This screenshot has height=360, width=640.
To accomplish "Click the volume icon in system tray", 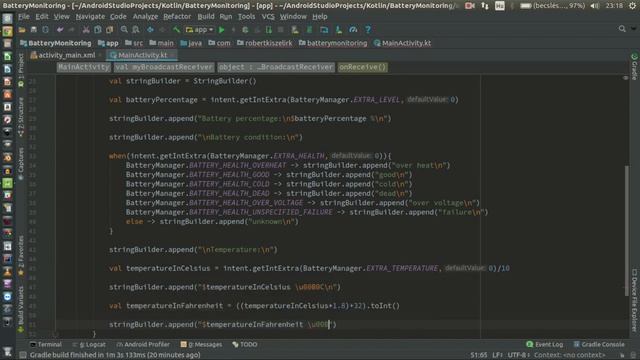I will pyautogui.click(x=595, y=6).
